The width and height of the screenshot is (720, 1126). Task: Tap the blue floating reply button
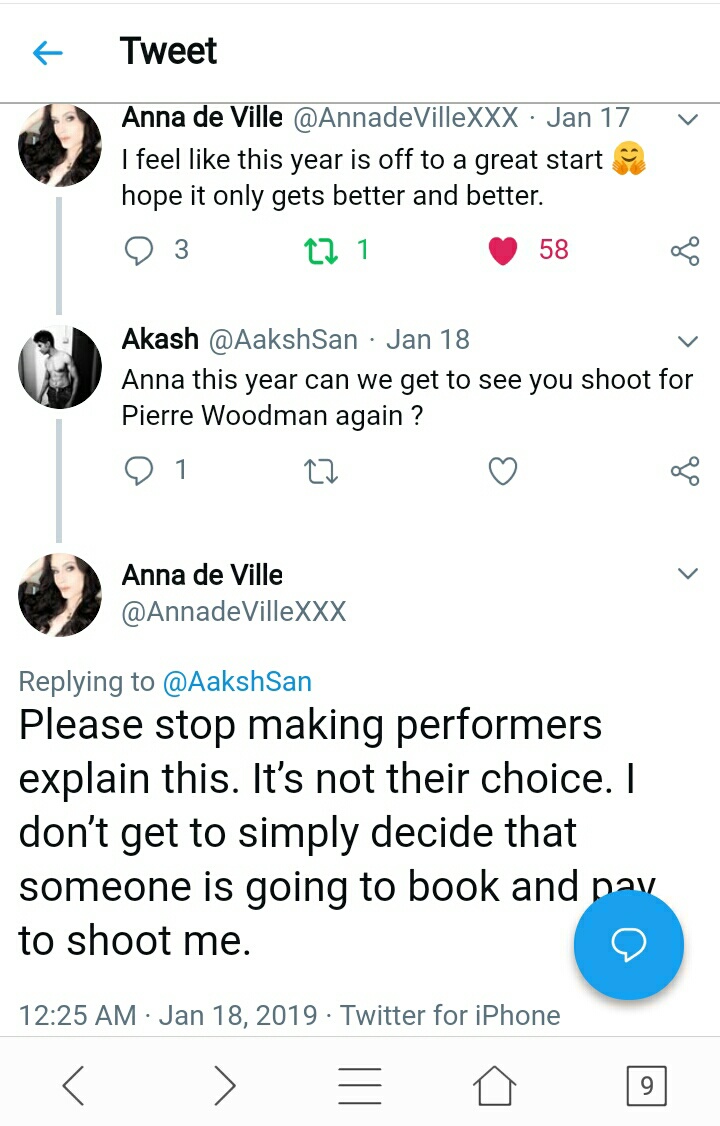coord(628,944)
